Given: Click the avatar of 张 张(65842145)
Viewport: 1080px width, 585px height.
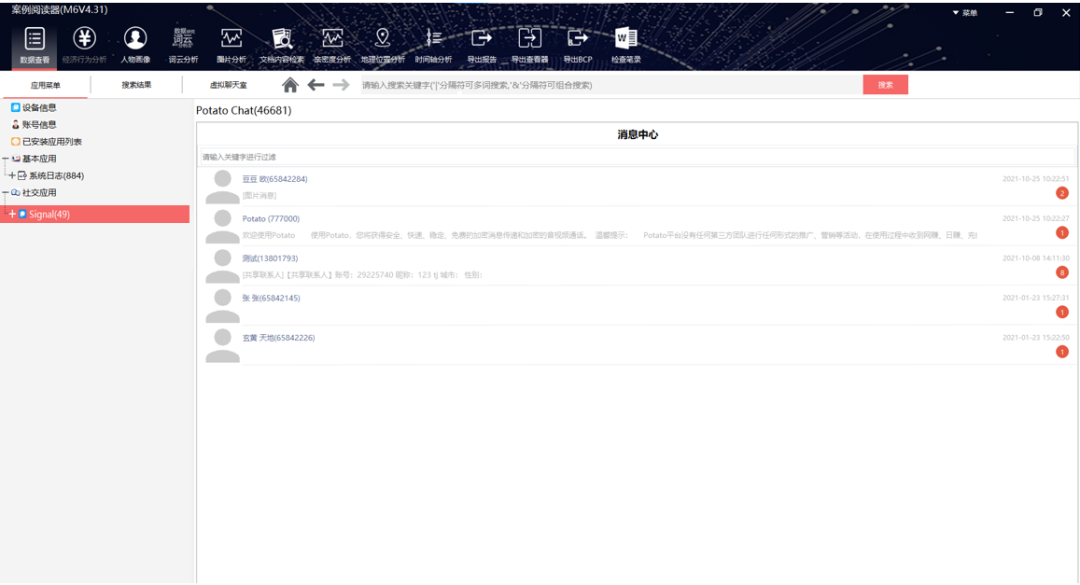Looking at the screenshot, I should click(222, 307).
